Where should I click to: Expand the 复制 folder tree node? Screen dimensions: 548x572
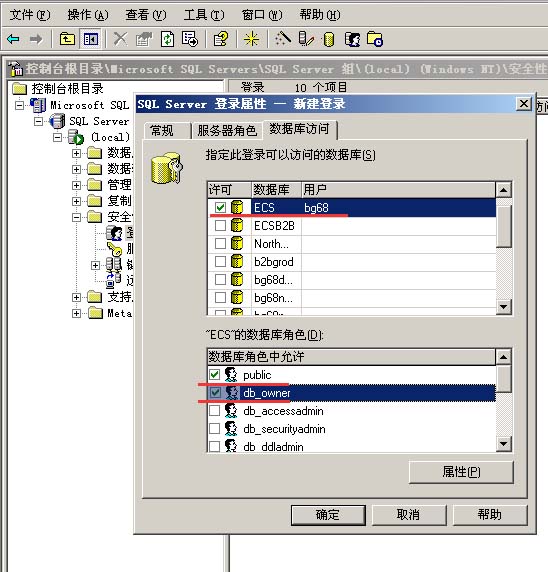[x=76, y=201]
